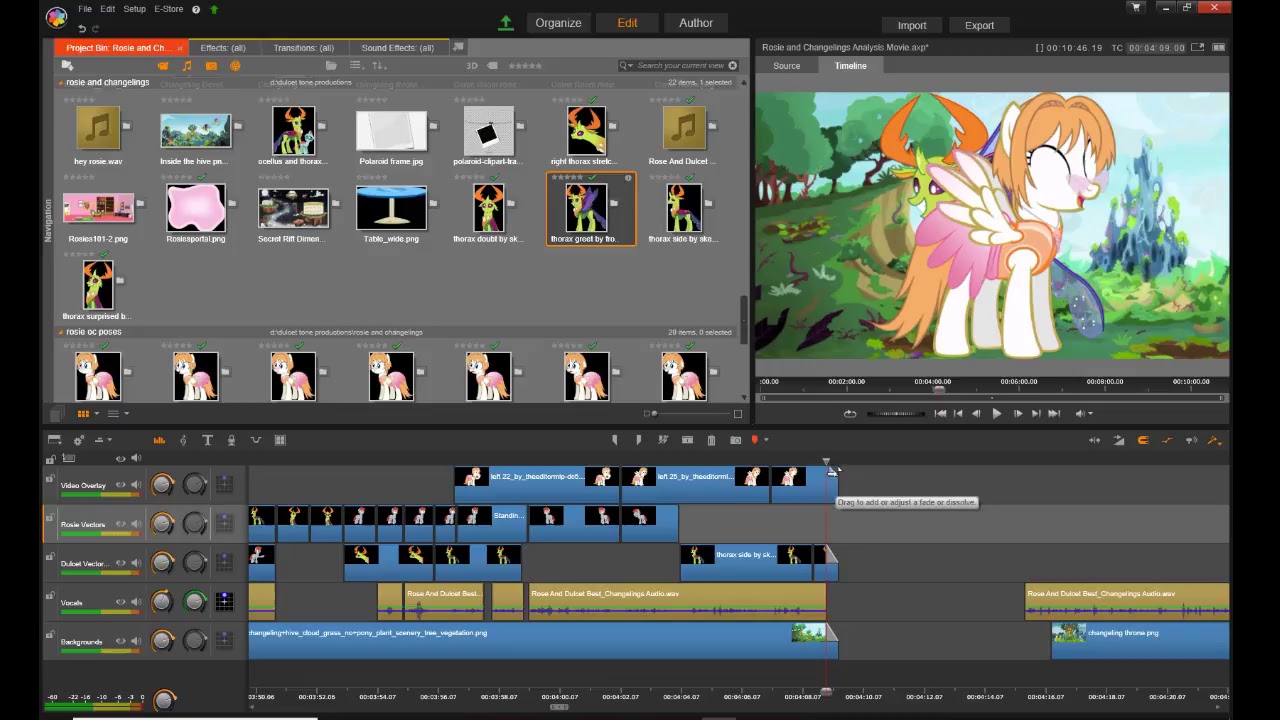
Task: Take snapshot with camera icon
Action: tap(735, 440)
